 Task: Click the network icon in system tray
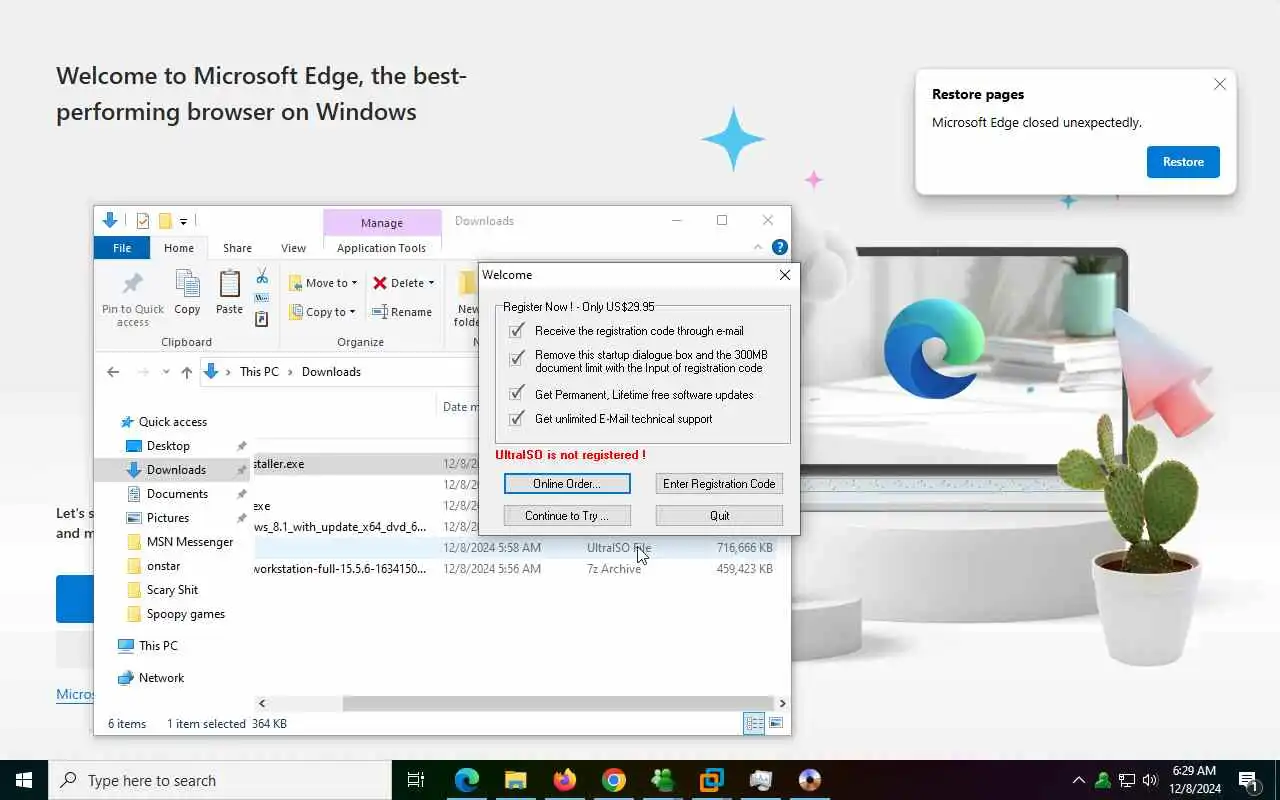[x=1127, y=780]
